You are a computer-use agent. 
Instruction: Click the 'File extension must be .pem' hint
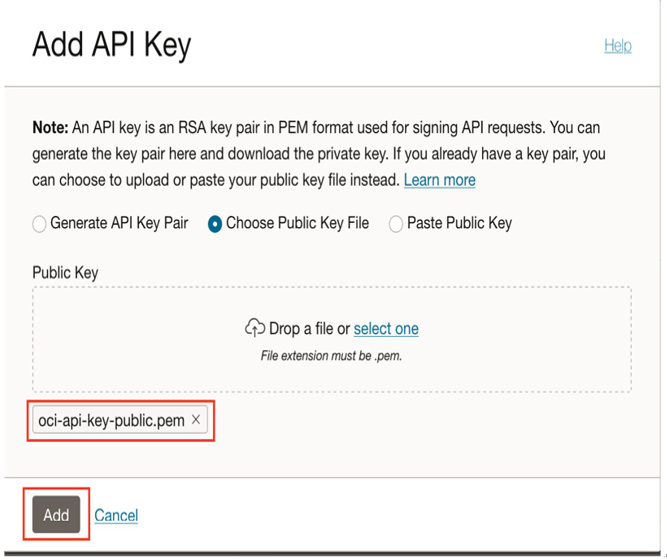(331, 356)
